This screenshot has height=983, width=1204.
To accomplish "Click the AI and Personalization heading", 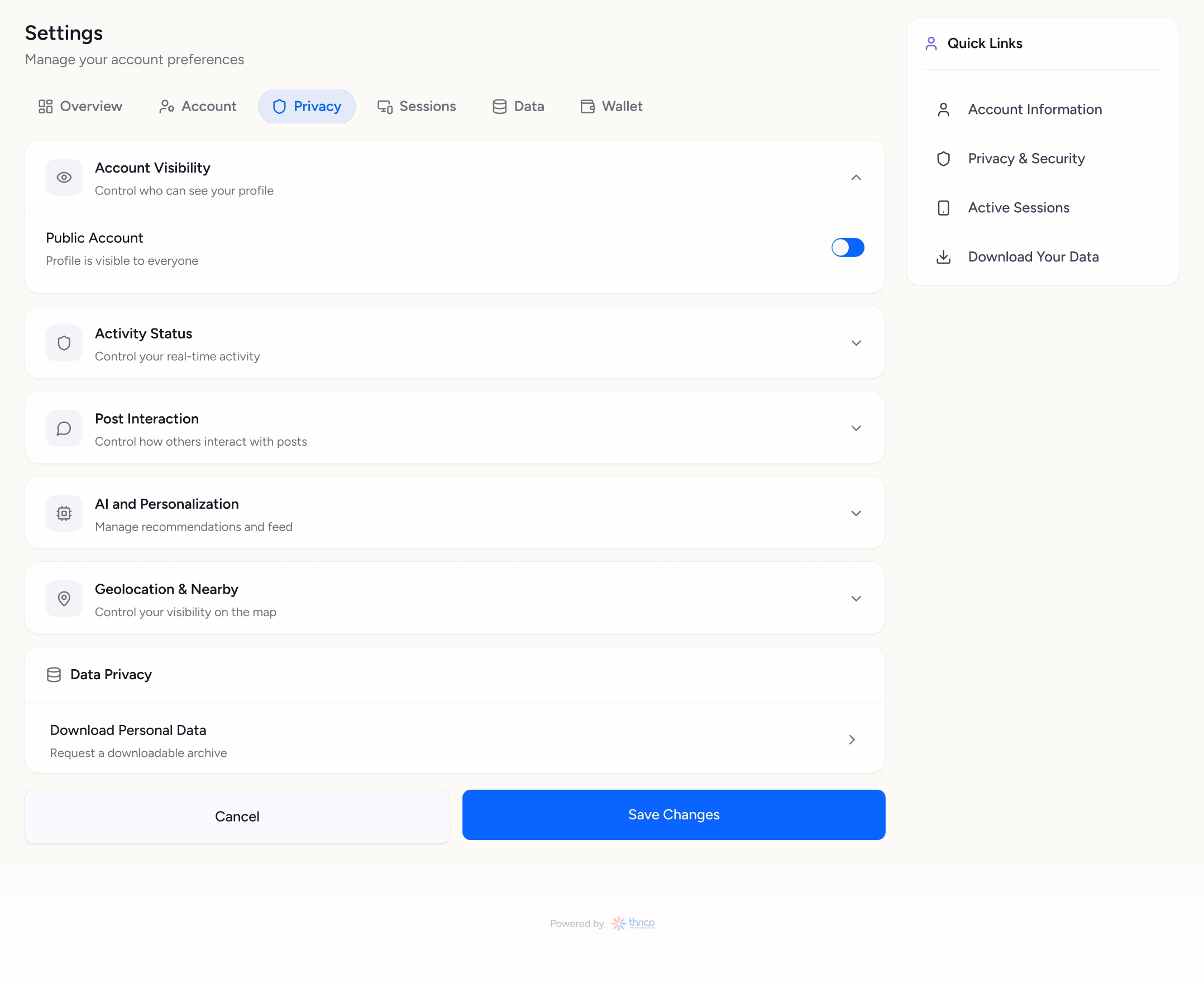I will (x=167, y=504).
